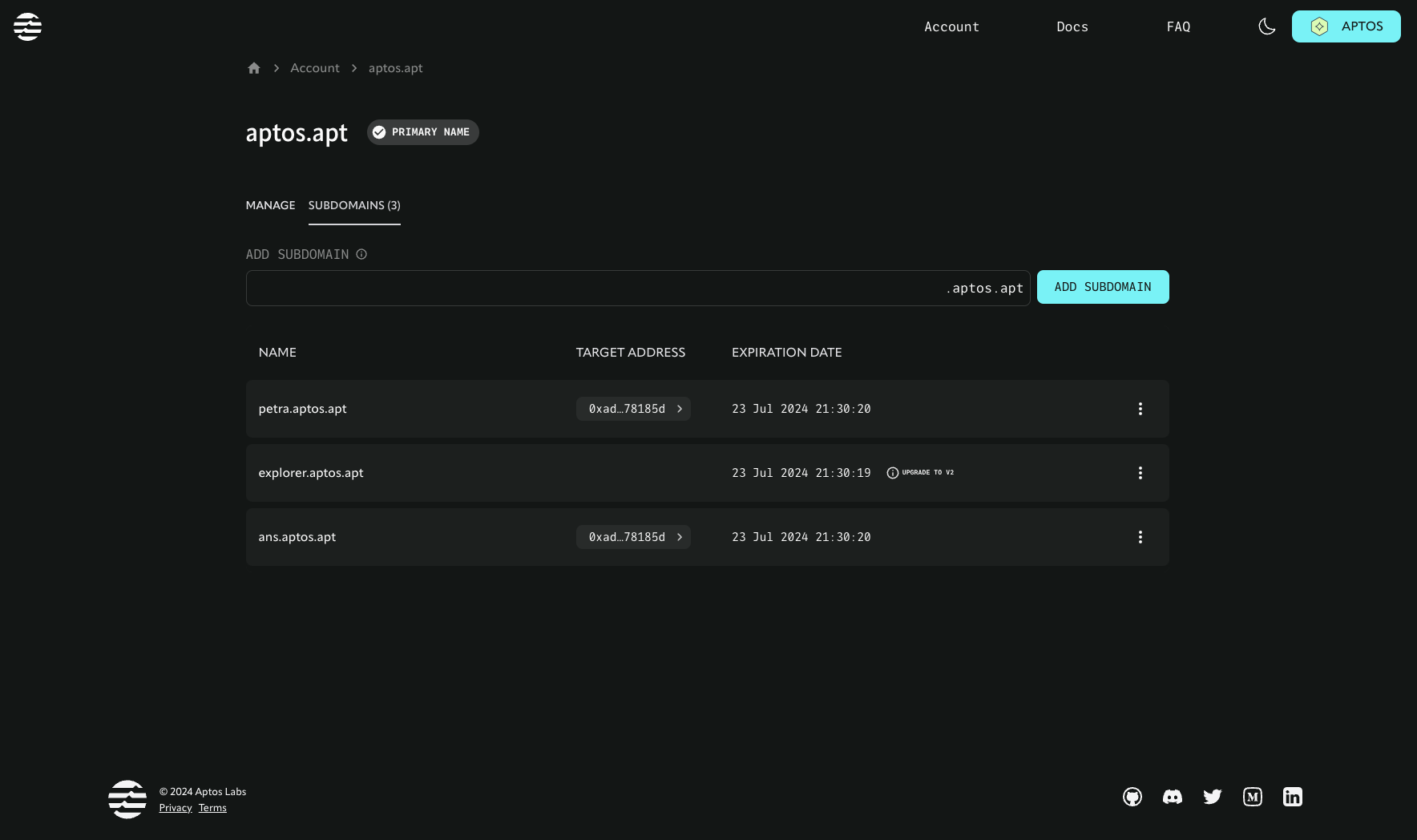Viewport: 1417px width, 840px height.
Task: Open options menu for petra.aptos.apt
Action: [1140, 409]
